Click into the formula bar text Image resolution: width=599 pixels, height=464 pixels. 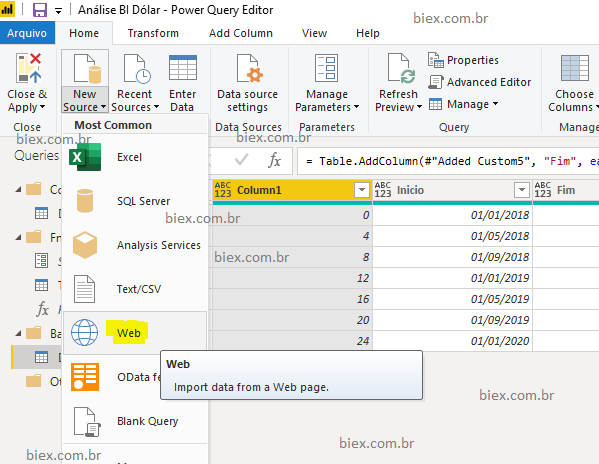click(448, 161)
